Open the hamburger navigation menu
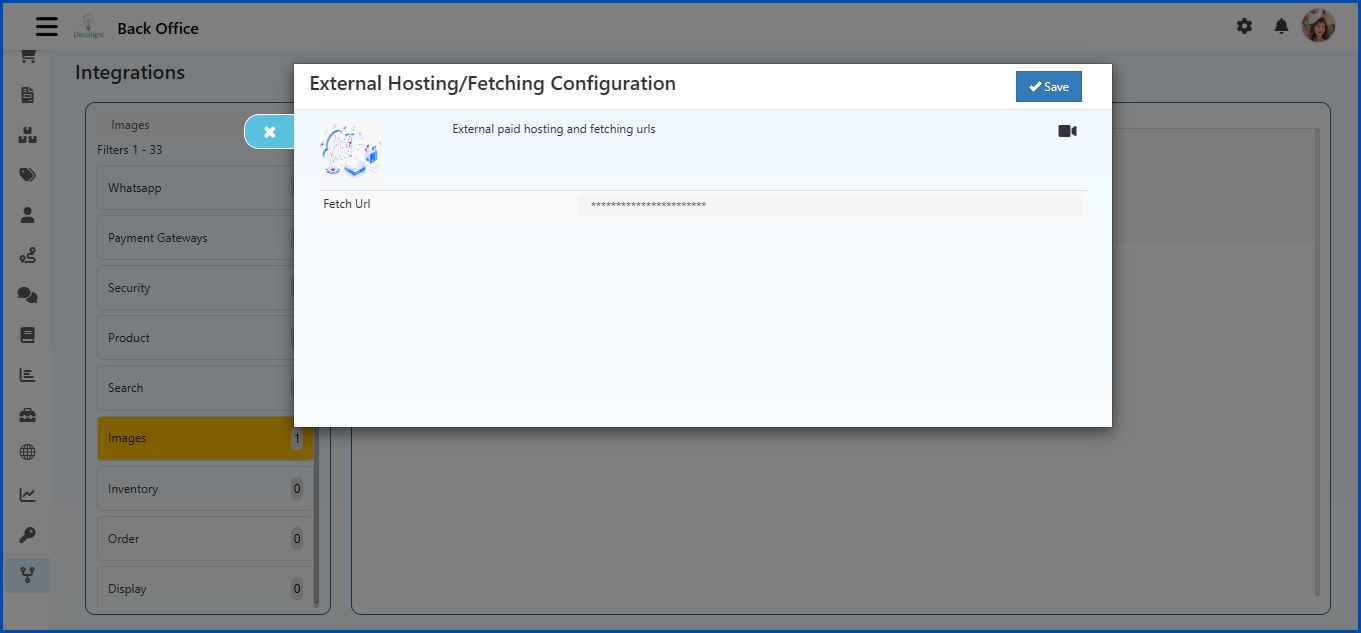1361x633 pixels. tap(46, 26)
